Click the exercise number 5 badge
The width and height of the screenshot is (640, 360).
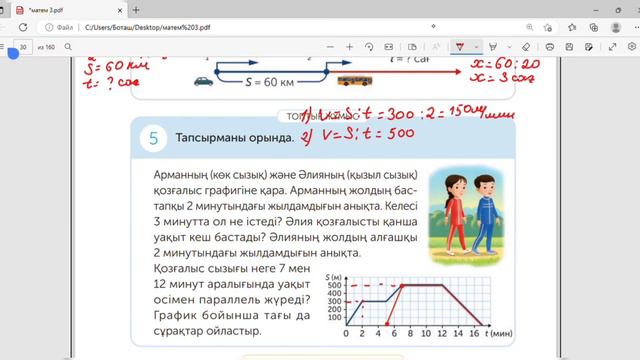pos(153,138)
